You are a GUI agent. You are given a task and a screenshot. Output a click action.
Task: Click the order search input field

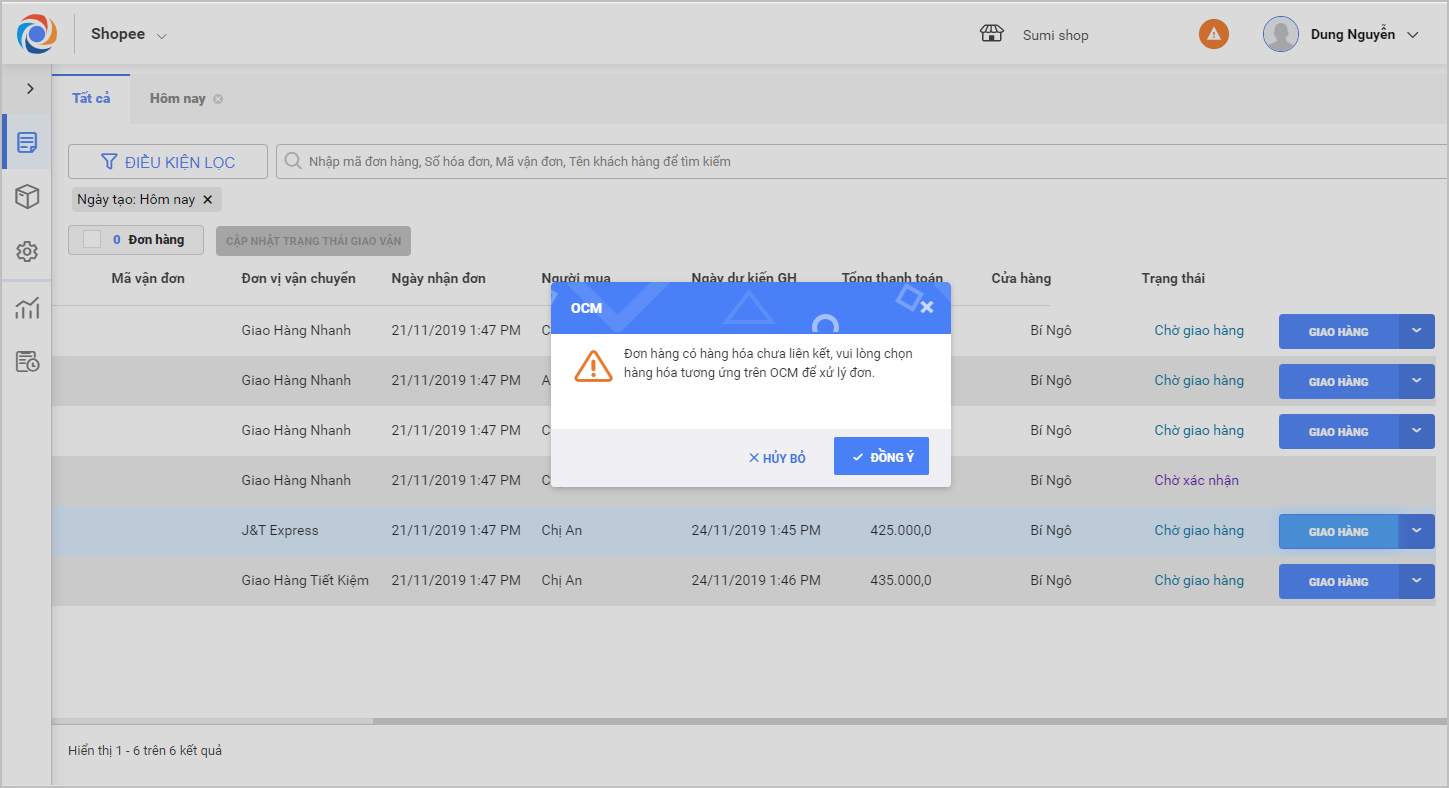click(x=860, y=161)
